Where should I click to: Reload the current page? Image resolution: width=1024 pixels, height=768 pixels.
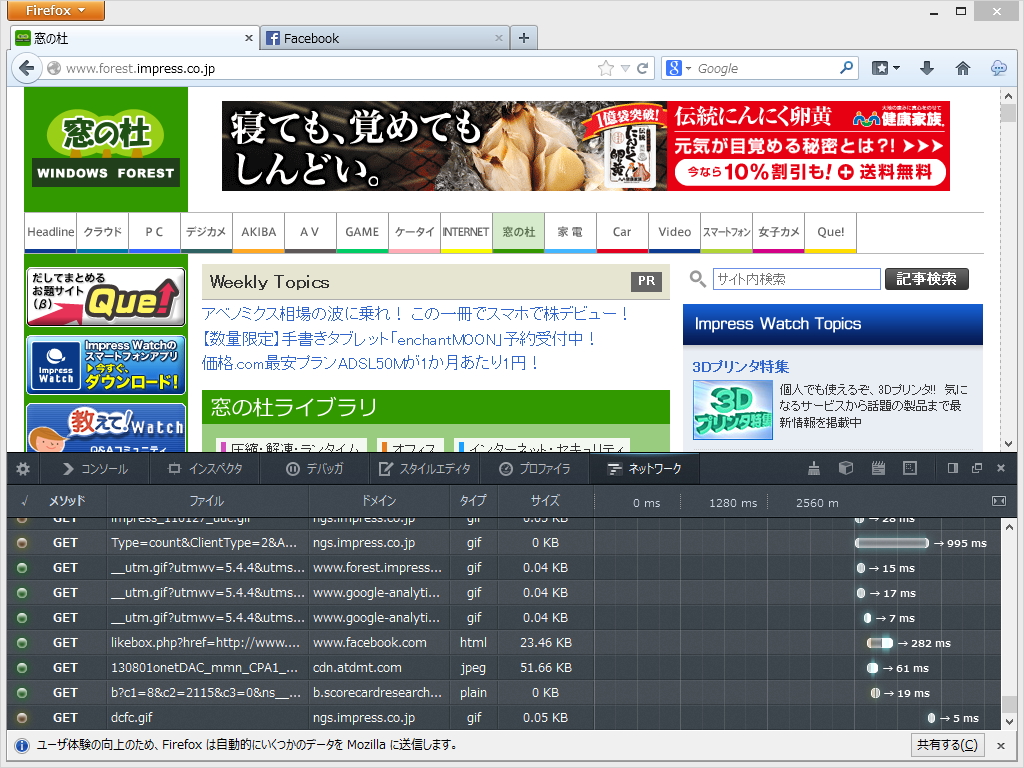click(x=641, y=68)
